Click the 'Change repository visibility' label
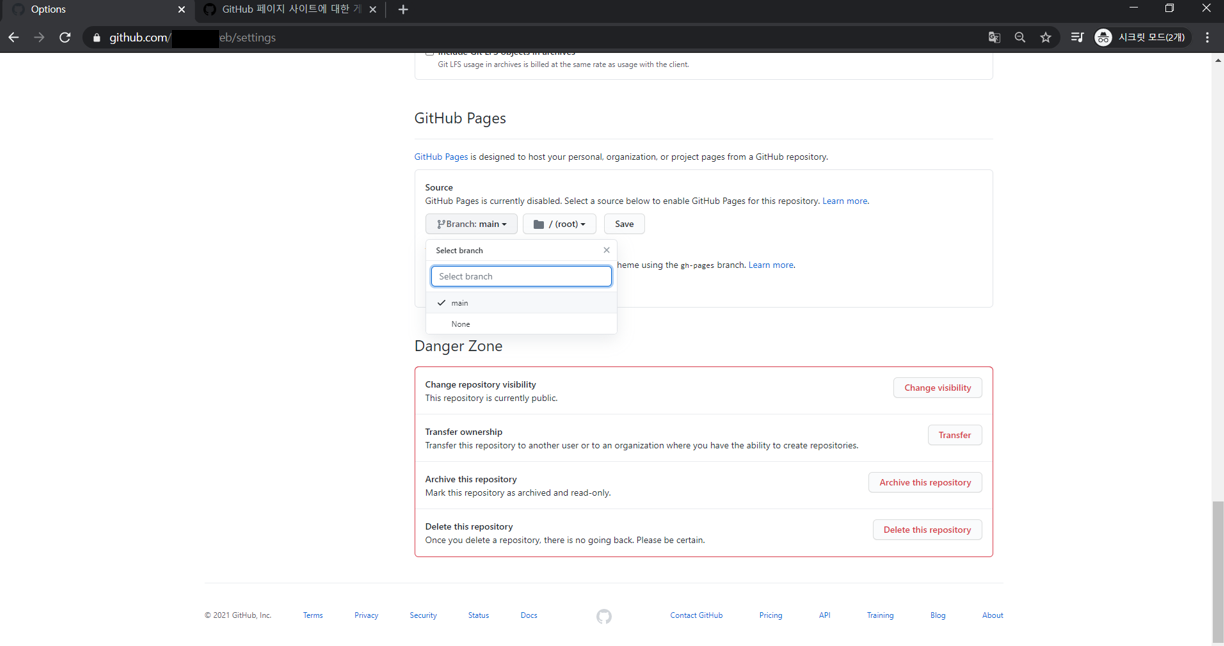This screenshot has width=1224, height=646. [x=480, y=384]
